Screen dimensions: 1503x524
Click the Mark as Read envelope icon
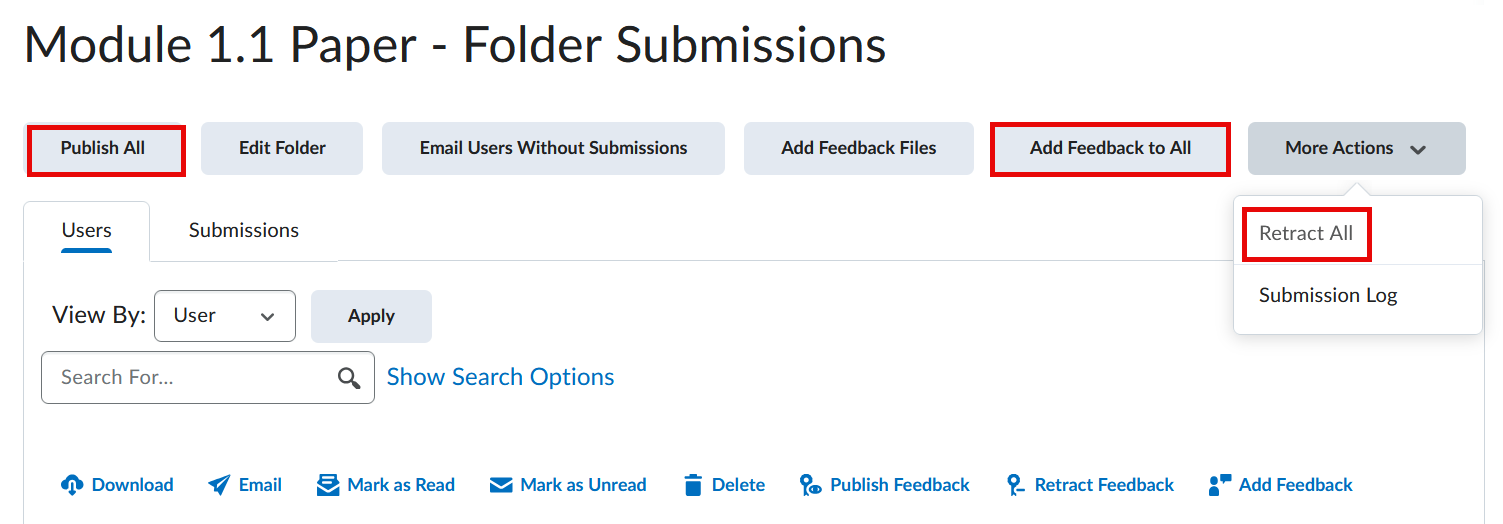point(328,485)
